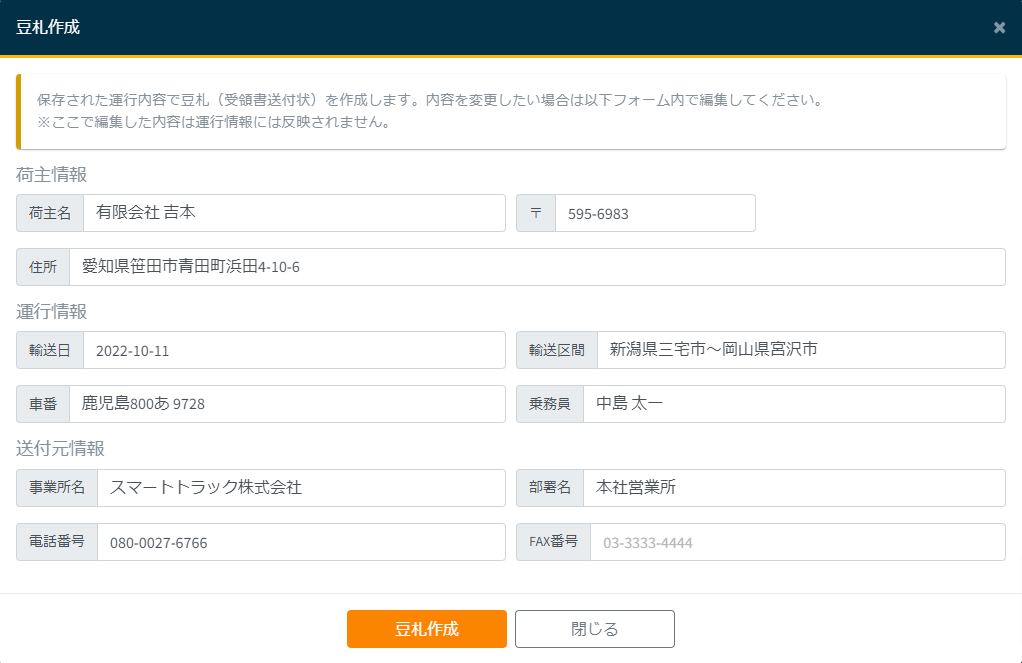
Task: Click the 部署名 field showing 本社営業所
Action: [793, 488]
